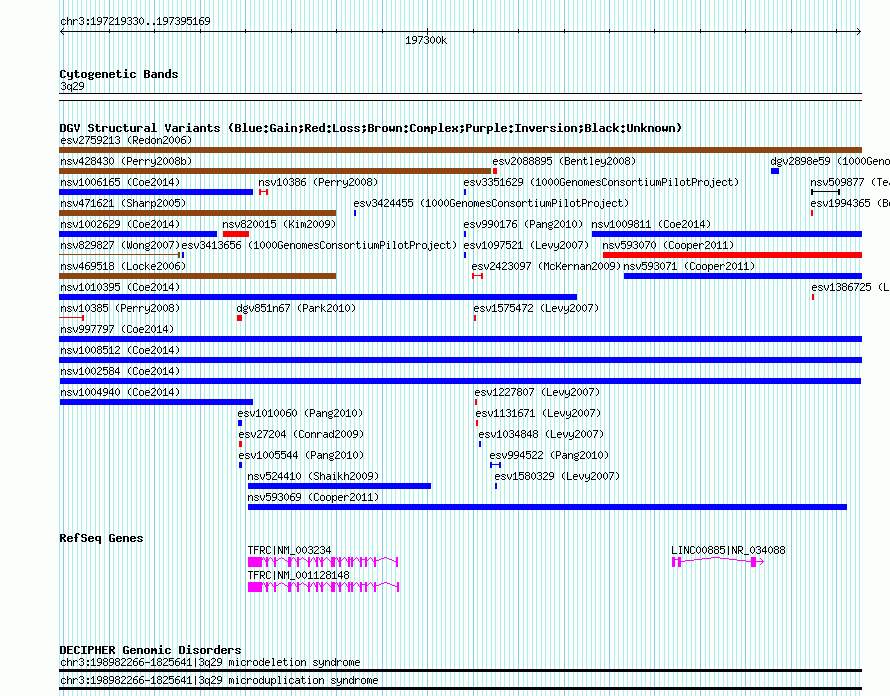Open nsv829827 (Wong2007) variant
Image resolution: width=890 pixels, height=696 pixels.
click(120, 245)
